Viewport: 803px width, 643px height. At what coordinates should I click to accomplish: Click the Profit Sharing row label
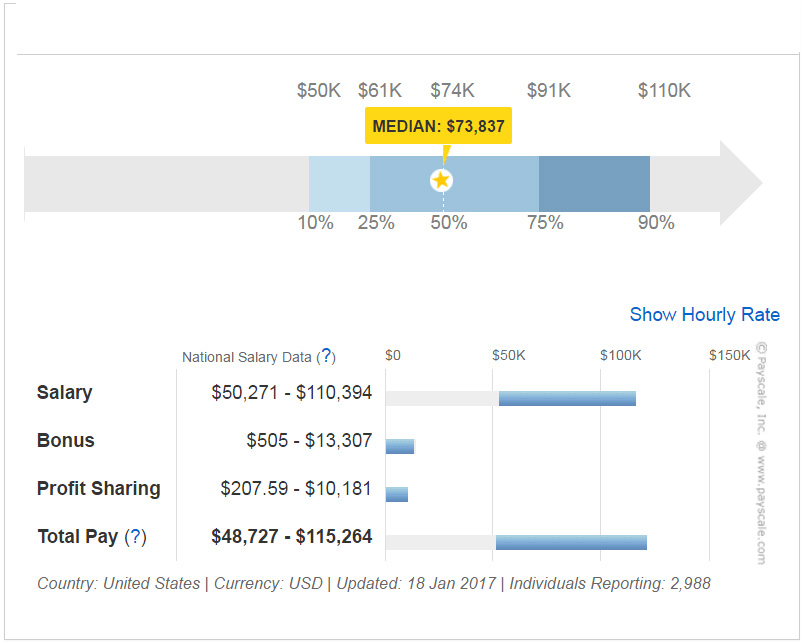tap(98, 488)
